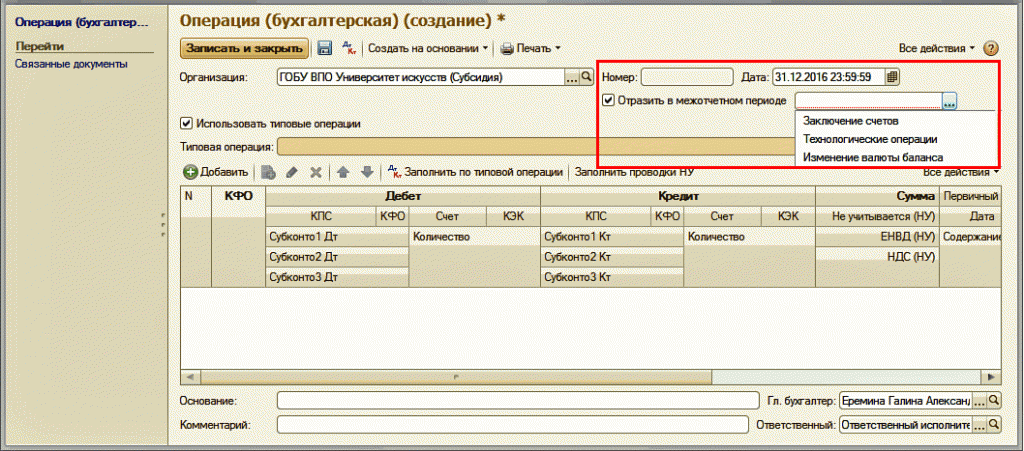
Task: Click Заполнить по типовой операции
Action: click(x=475, y=172)
